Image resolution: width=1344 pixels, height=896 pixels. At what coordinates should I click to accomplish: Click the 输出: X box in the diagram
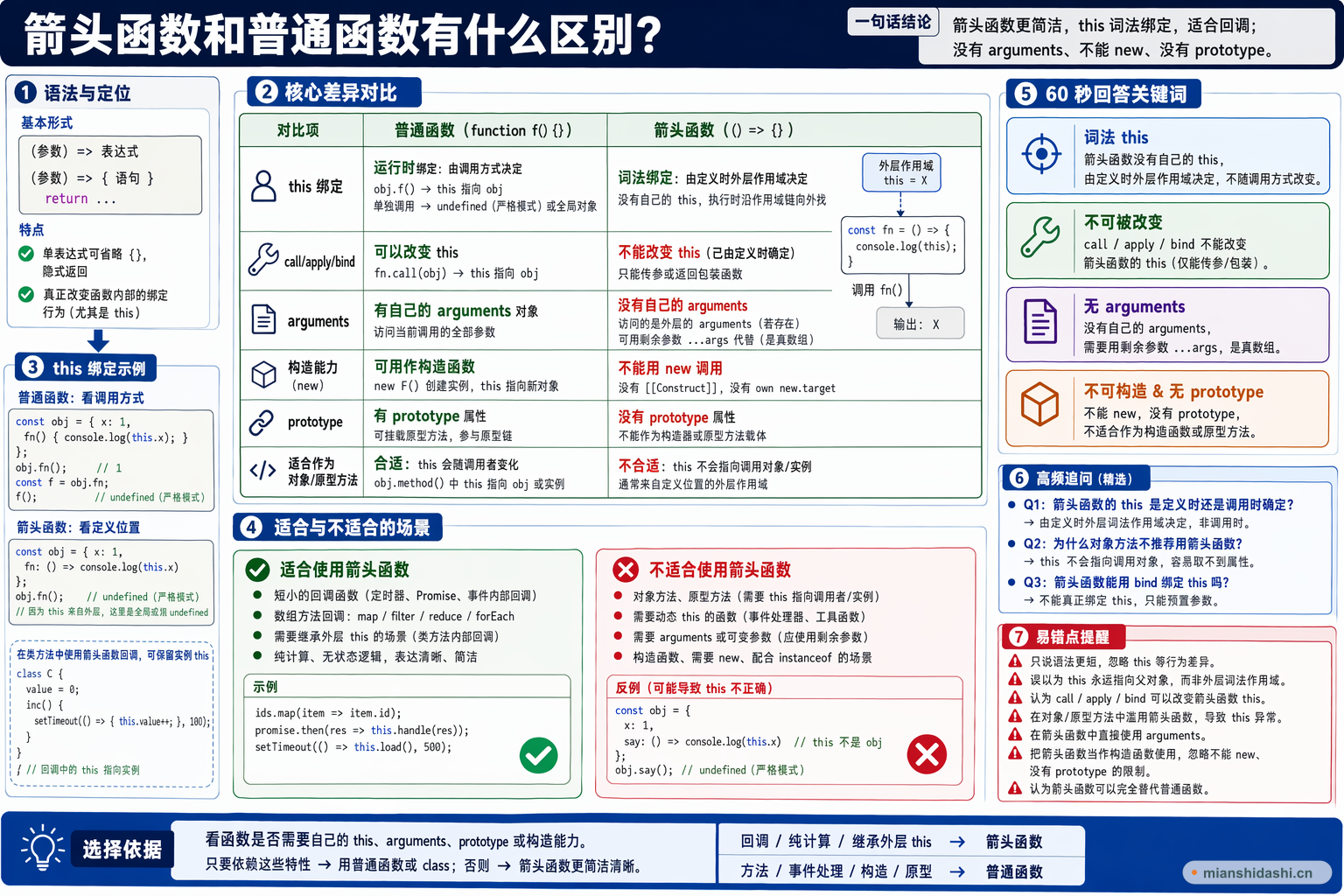pos(920,324)
